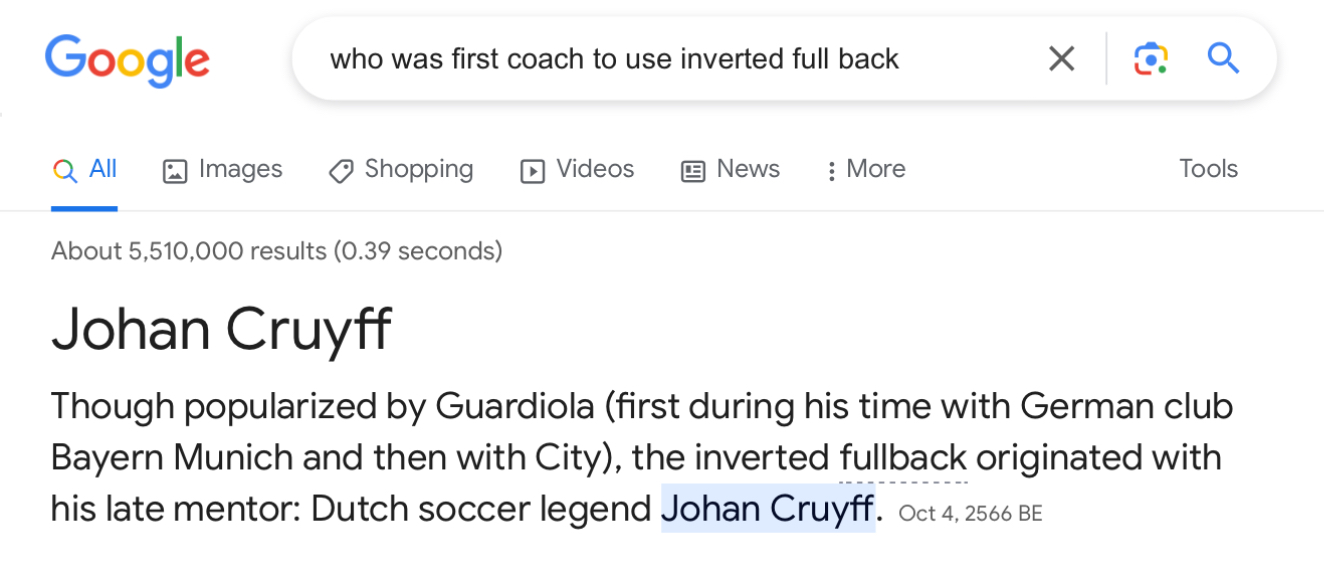This screenshot has width=1324, height=570.
Task: Click the picture icon beside Images
Action: [175, 171]
